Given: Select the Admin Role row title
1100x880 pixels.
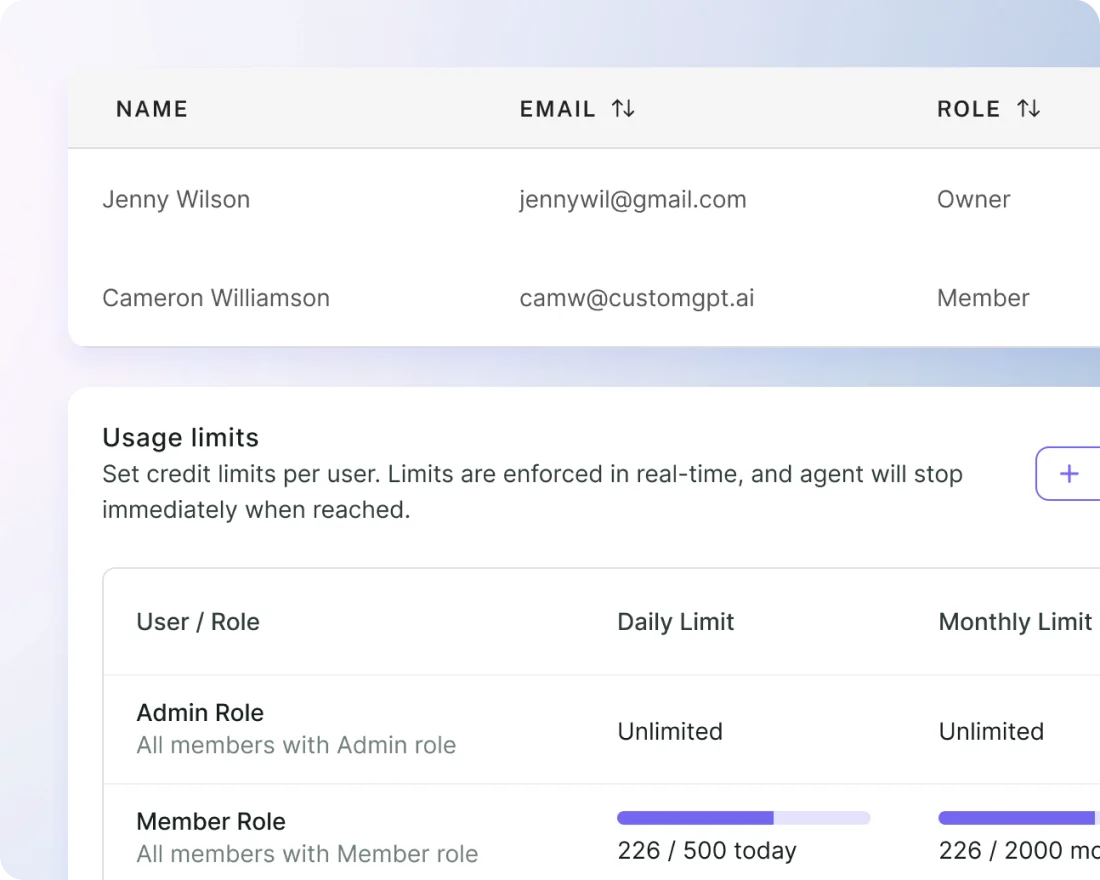Looking at the screenshot, I should click(x=200, y=713).
